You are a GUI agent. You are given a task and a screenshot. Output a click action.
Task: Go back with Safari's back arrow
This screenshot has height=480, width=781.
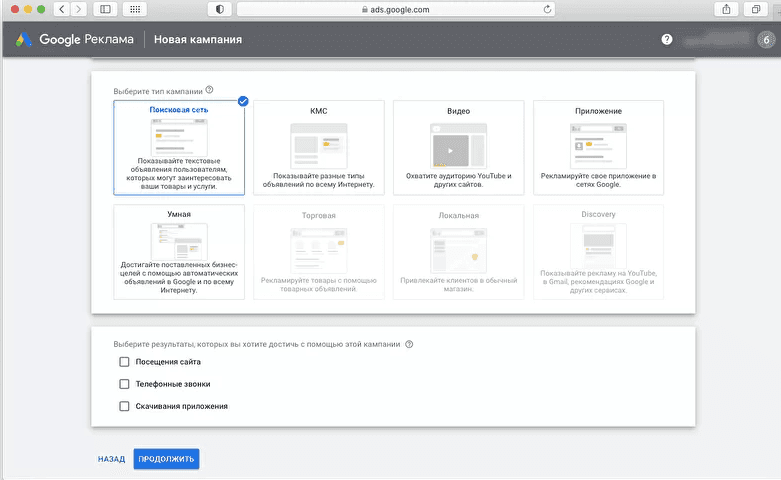(62, 9)
